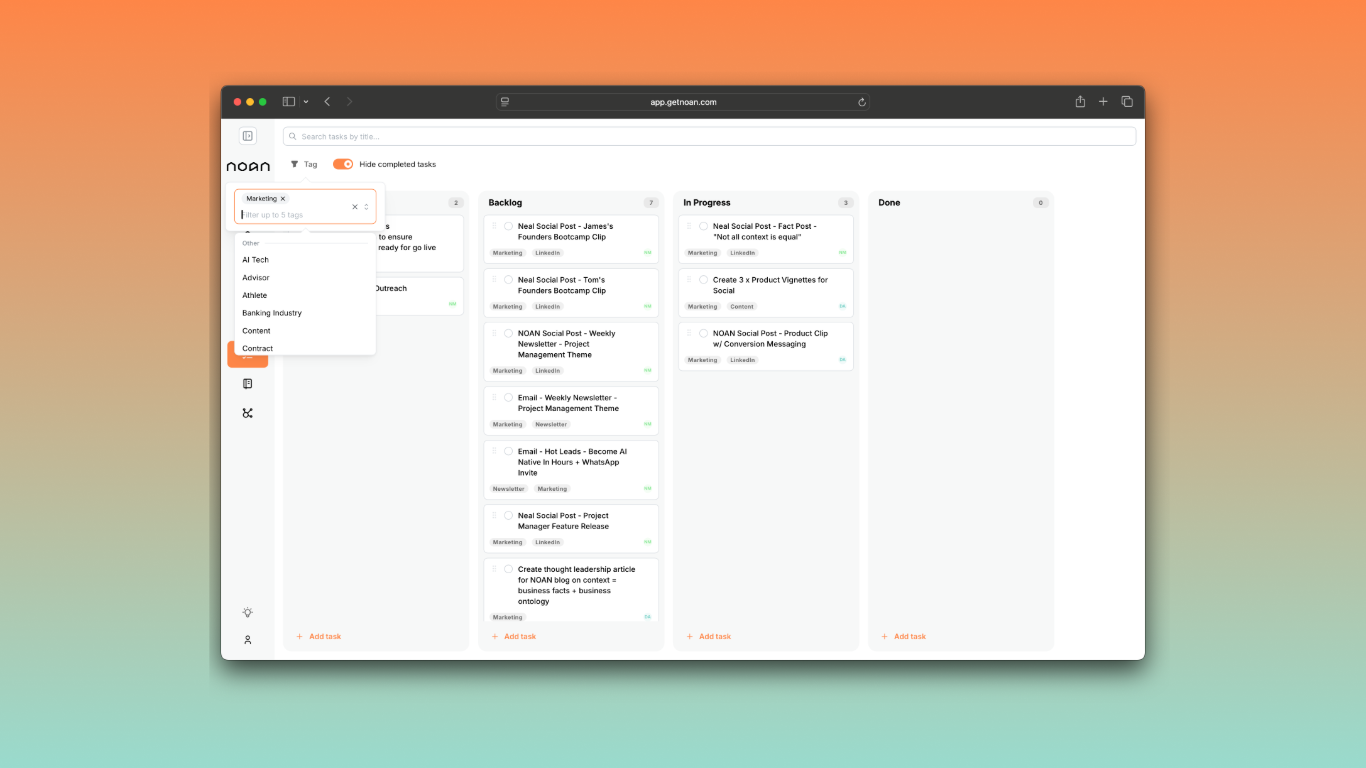The width and height of the screenshot is (1366, 768).
Task: Clear all selected tags with the X icon
Action: (x=354, y=207)
